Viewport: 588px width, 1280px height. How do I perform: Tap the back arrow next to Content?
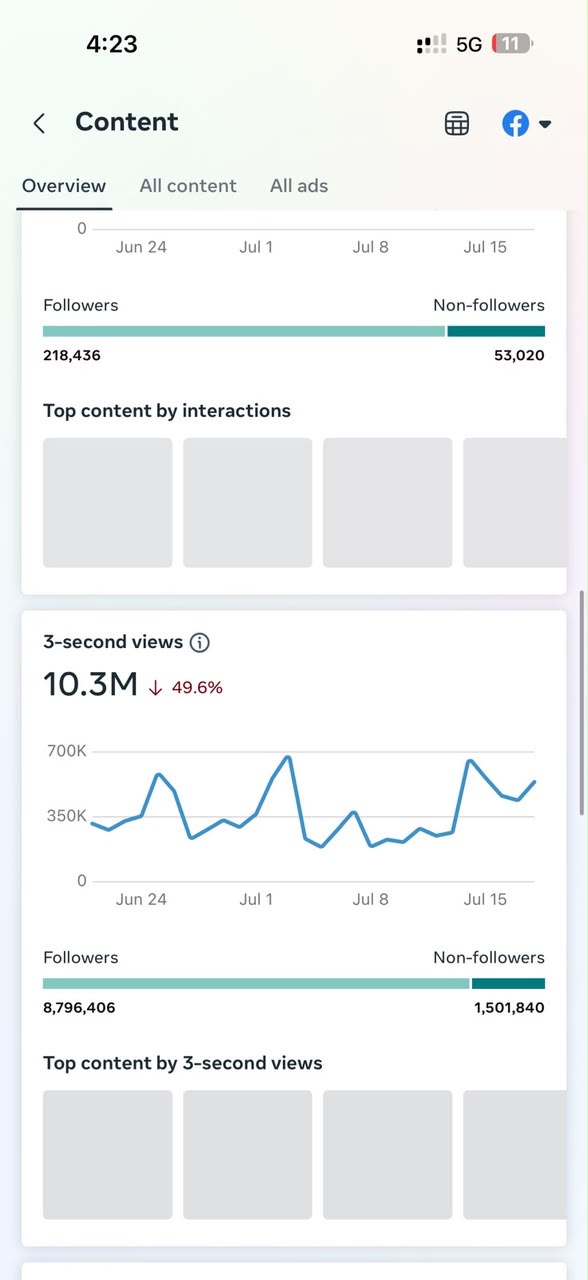(x=39, y=123)
